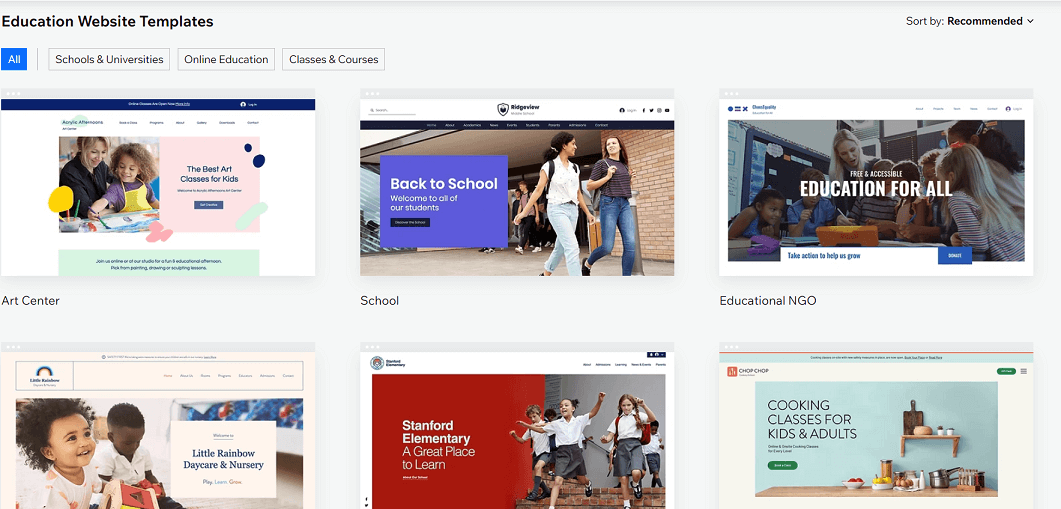Click the green Book a Class button

(x=782, y=465)
